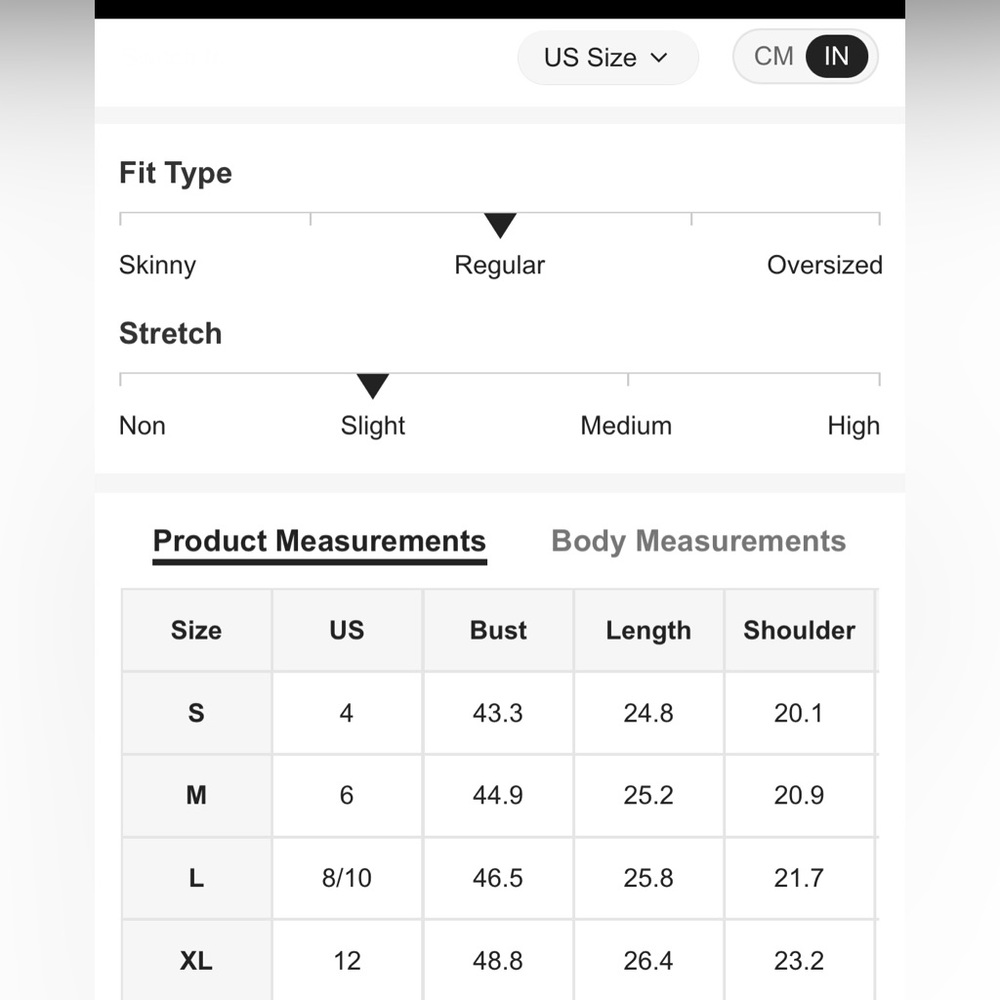Click the High stretch label
Viewport: 1000px width, 1000px height.
tap(853, 426)
